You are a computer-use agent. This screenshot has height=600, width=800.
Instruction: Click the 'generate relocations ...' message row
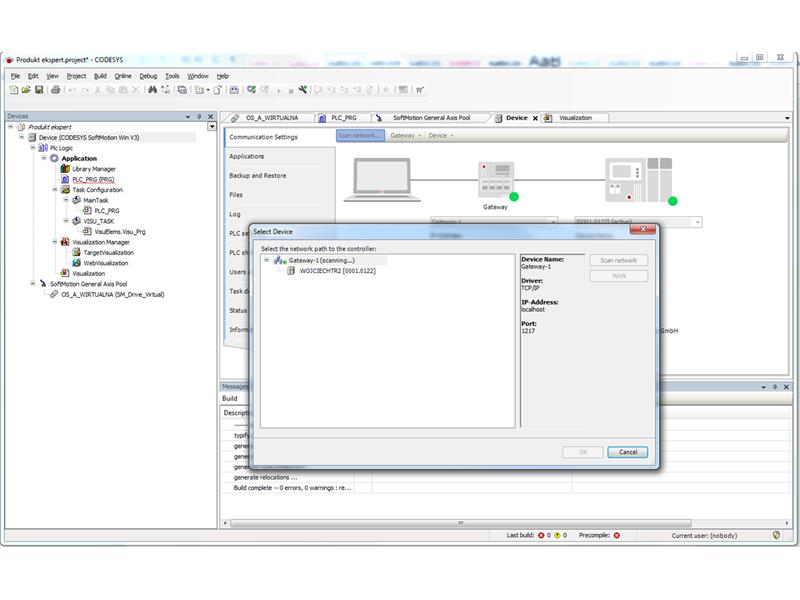click(x=265, y=478)
